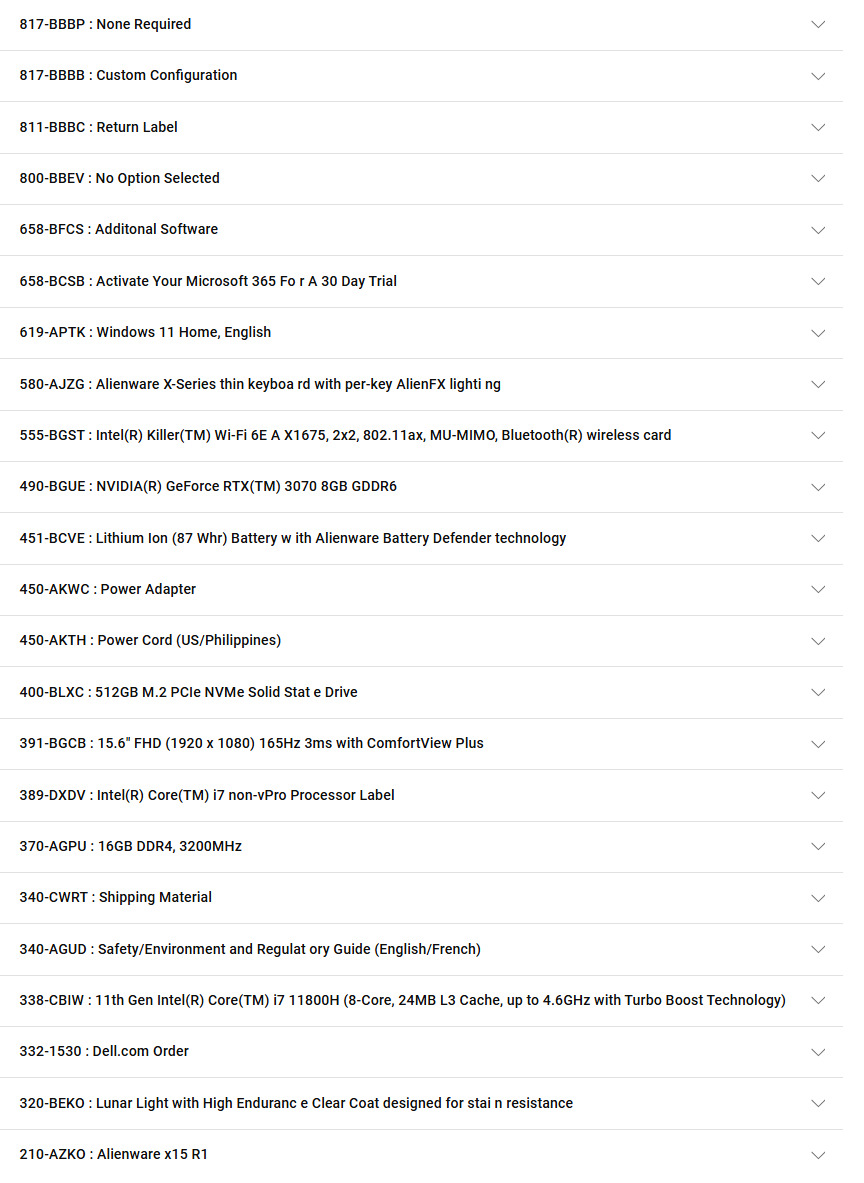Screen dimensions: 864x1183
Task: Click the 800-BBEV No Option Selected label
Action: (120, 178)
